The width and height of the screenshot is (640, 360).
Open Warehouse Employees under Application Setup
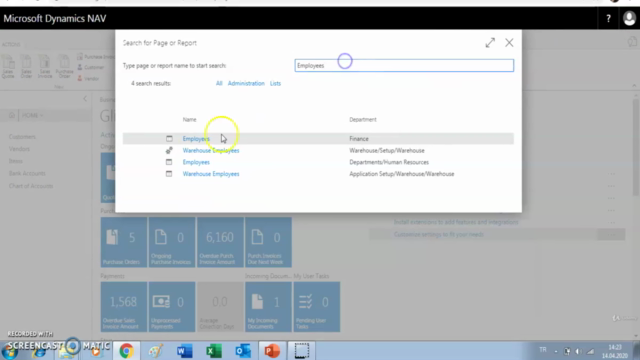click(211, 174)
